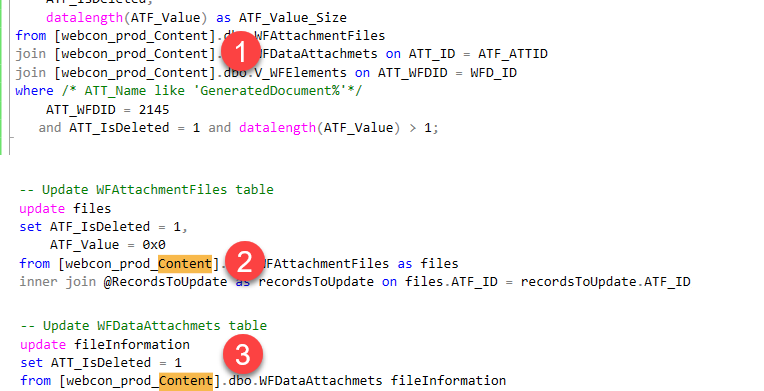Click the line "update files"
Viewport: 764px width, 391px height.
click(65, 209)
